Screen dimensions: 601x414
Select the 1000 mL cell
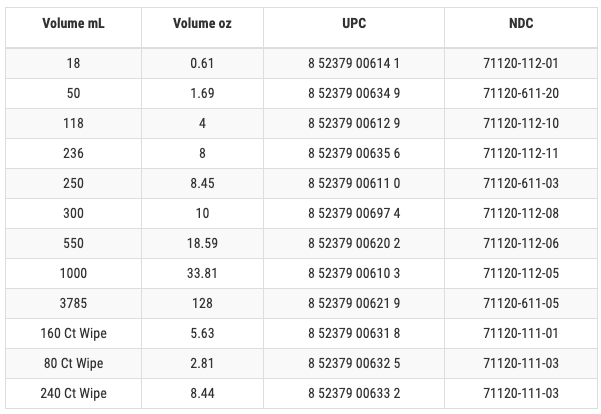(x=73, y=273)
